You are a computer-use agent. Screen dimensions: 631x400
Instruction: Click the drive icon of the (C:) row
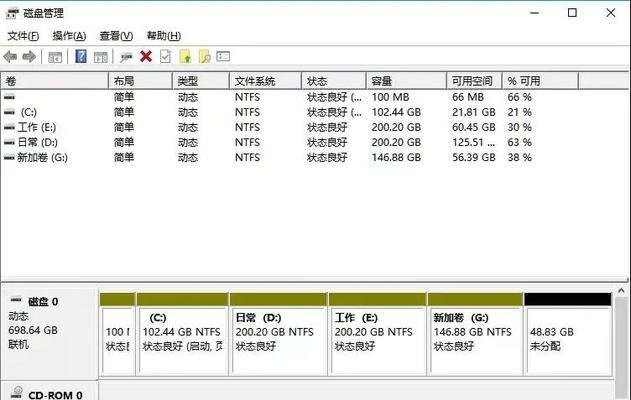[9, 112]
